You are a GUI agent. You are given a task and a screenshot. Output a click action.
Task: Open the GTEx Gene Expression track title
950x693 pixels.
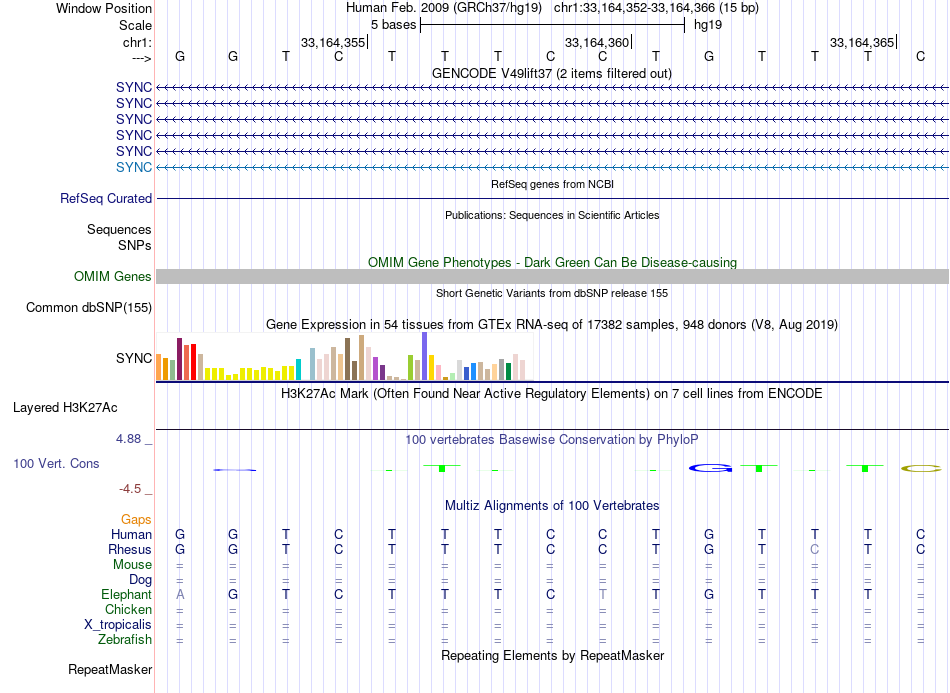[x=552, y=324]
